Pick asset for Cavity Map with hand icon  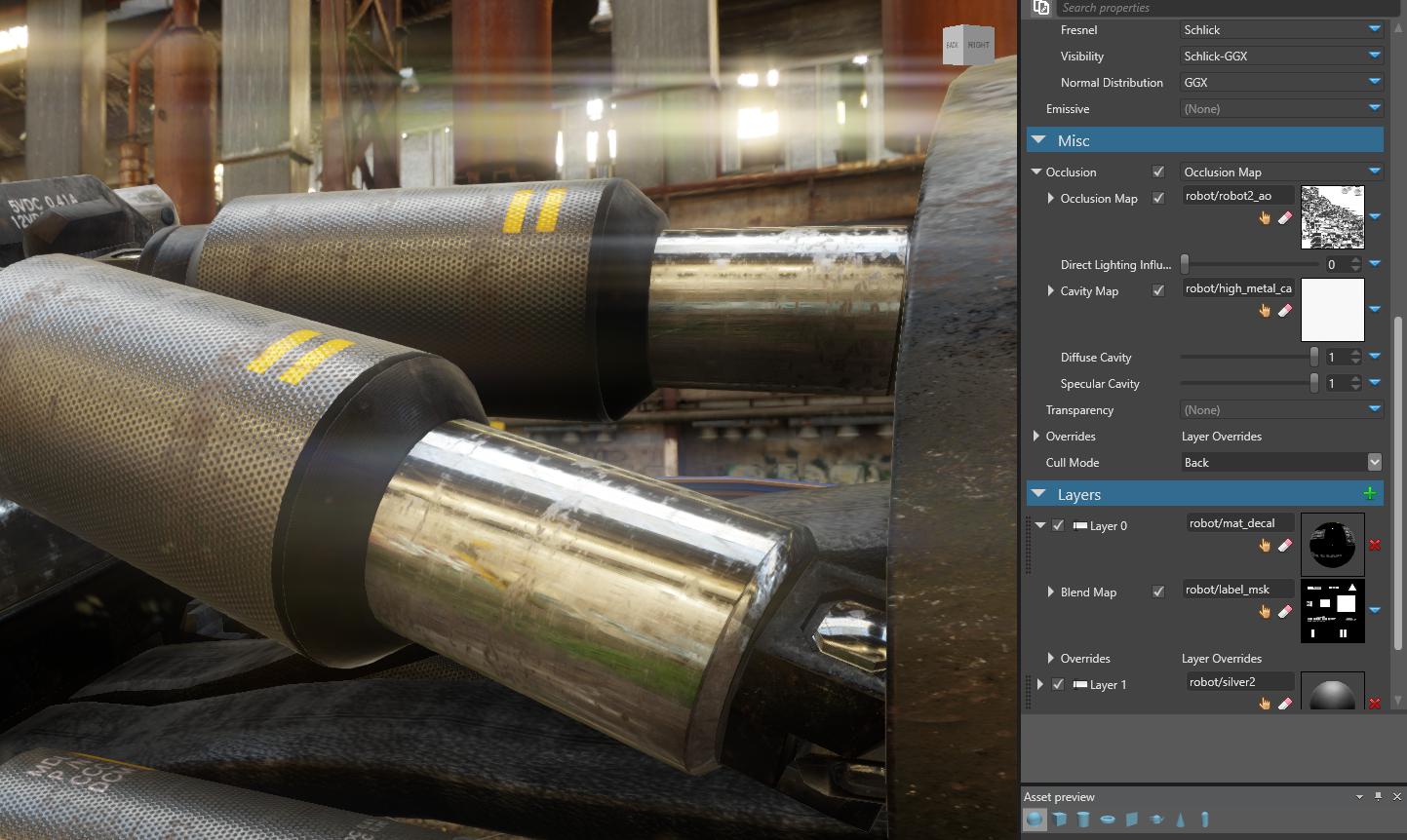(x=1265, y=311)
